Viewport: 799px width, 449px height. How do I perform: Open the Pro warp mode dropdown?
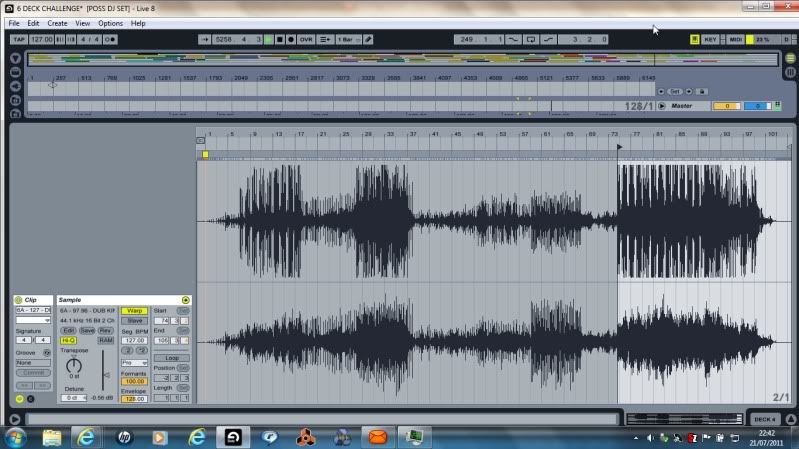pos(134,362)
